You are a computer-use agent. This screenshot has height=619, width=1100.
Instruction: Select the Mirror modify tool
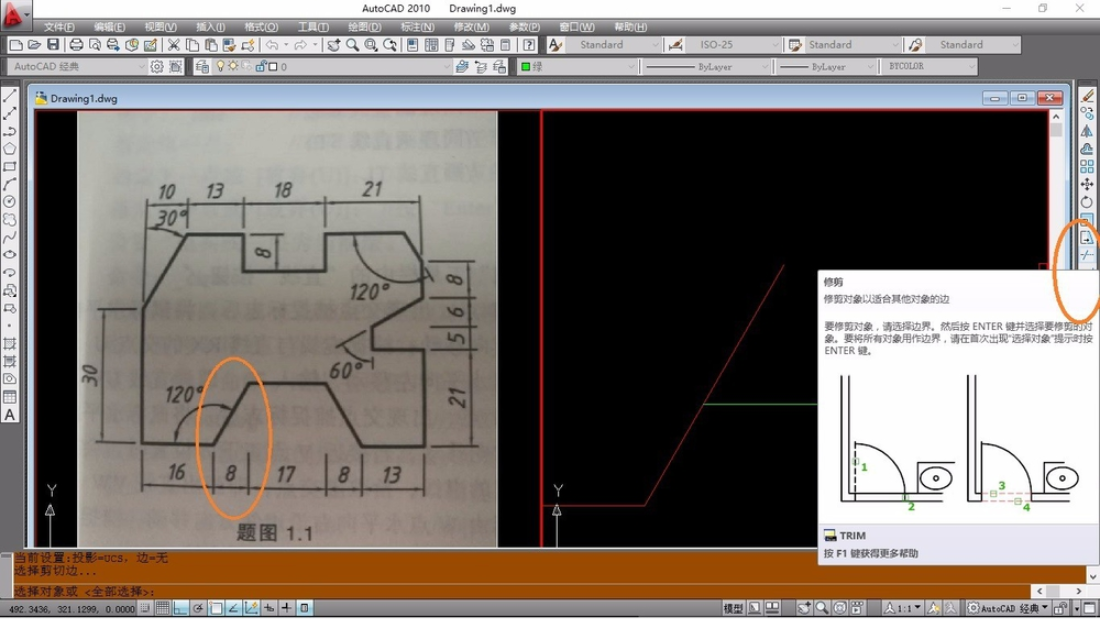(1087, 131)
